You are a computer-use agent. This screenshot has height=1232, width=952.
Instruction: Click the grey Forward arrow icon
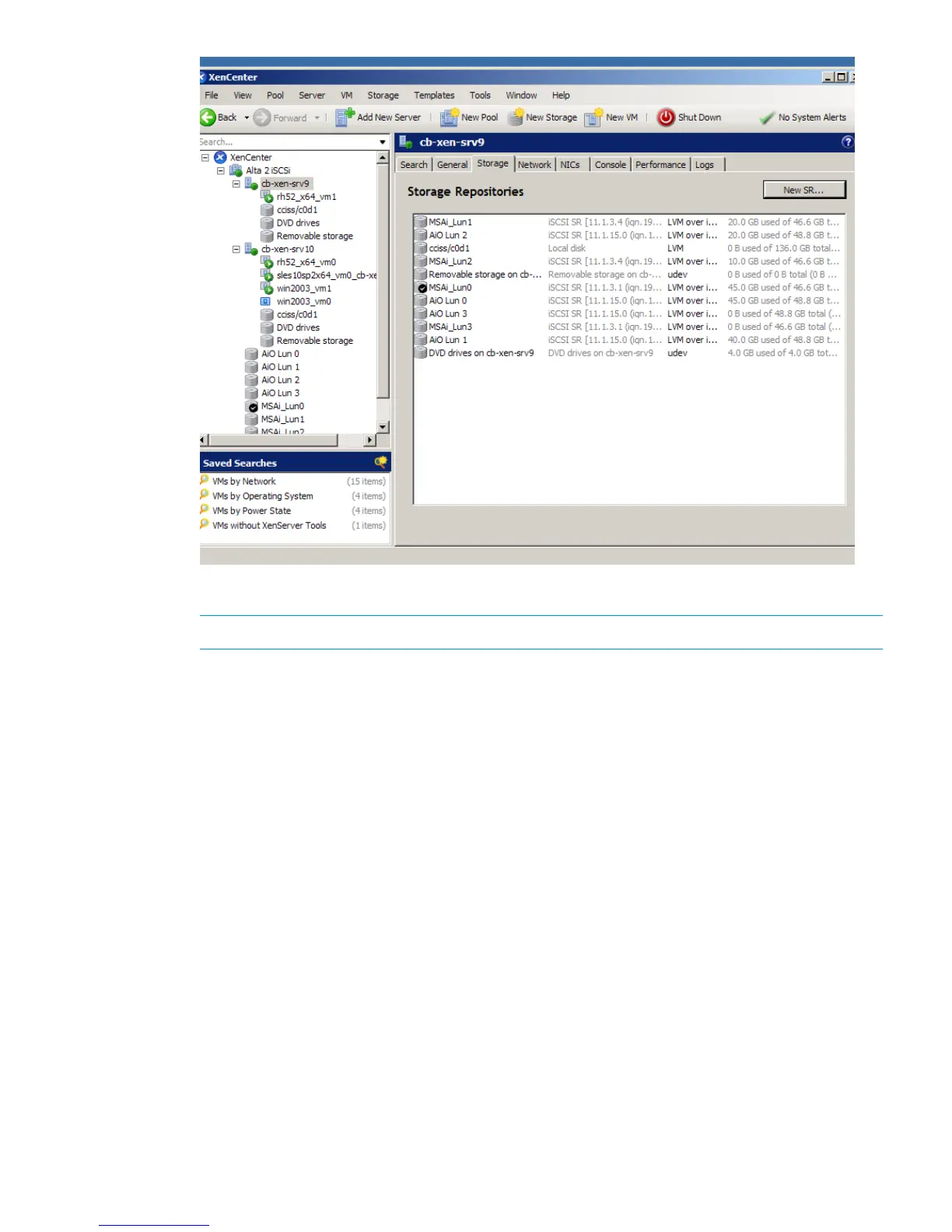262,117
